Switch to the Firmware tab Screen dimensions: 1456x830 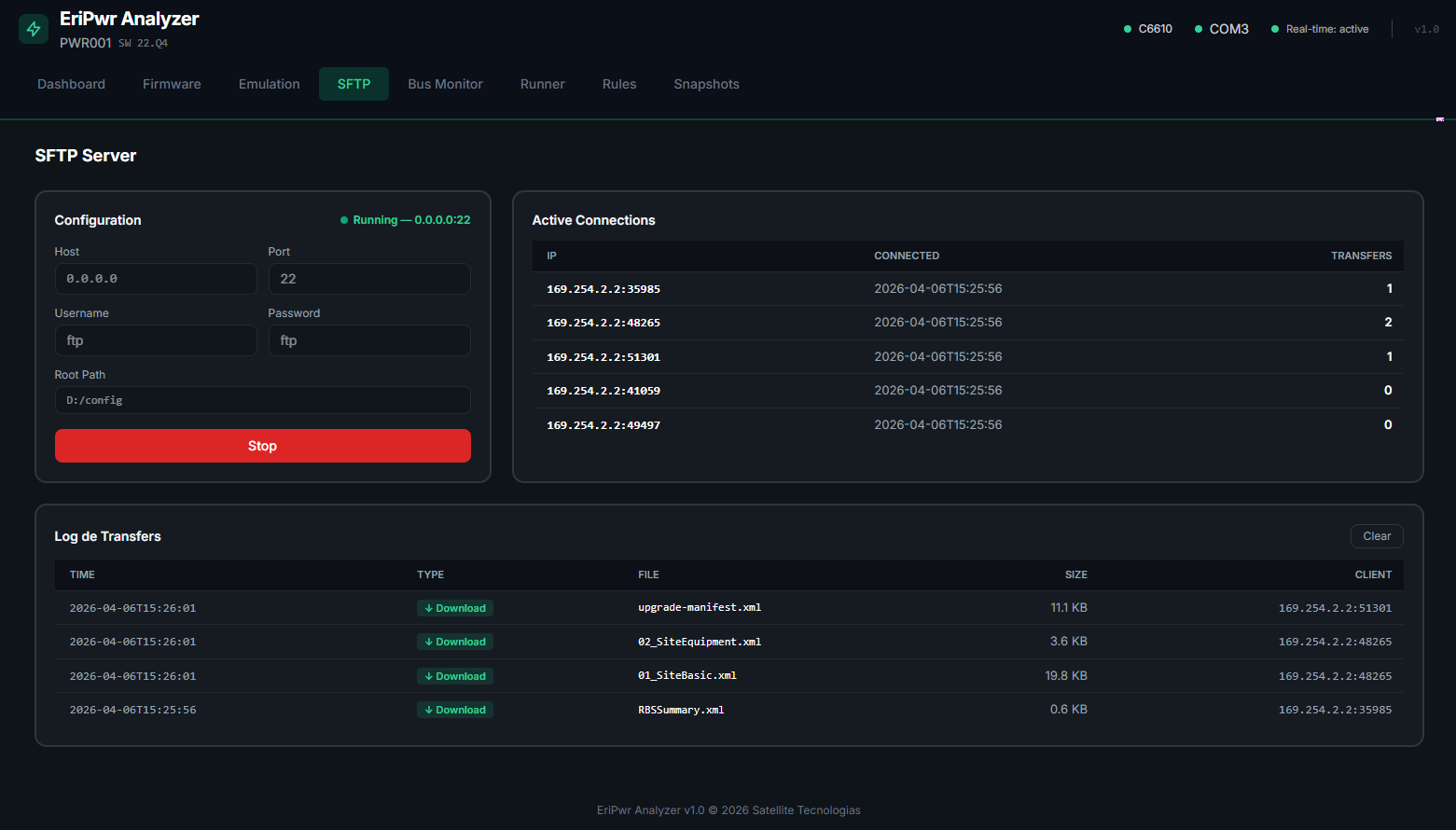(172, 84)
